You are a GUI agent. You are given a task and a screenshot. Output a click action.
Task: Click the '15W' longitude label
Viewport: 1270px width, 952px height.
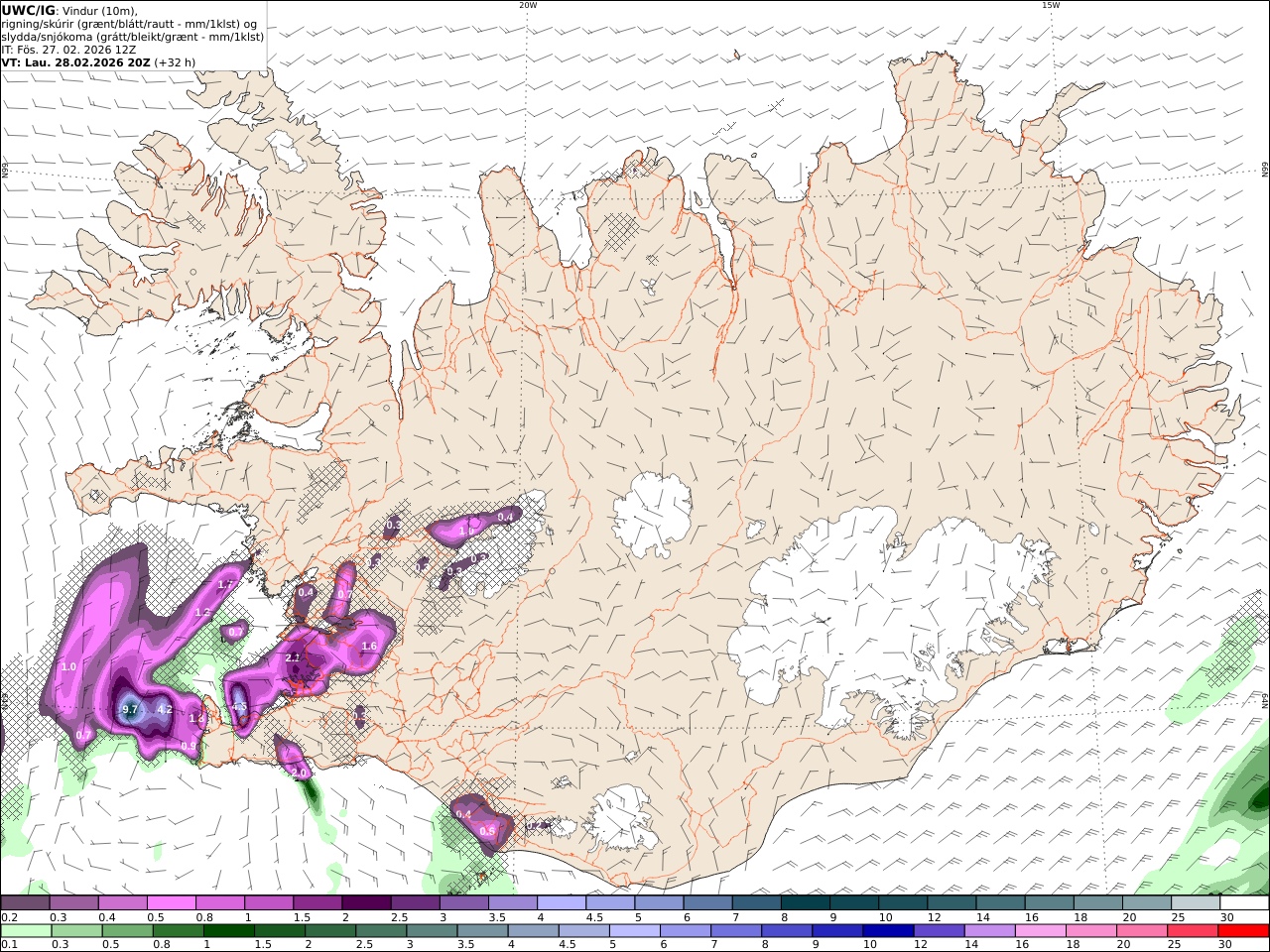[1051, 5]
